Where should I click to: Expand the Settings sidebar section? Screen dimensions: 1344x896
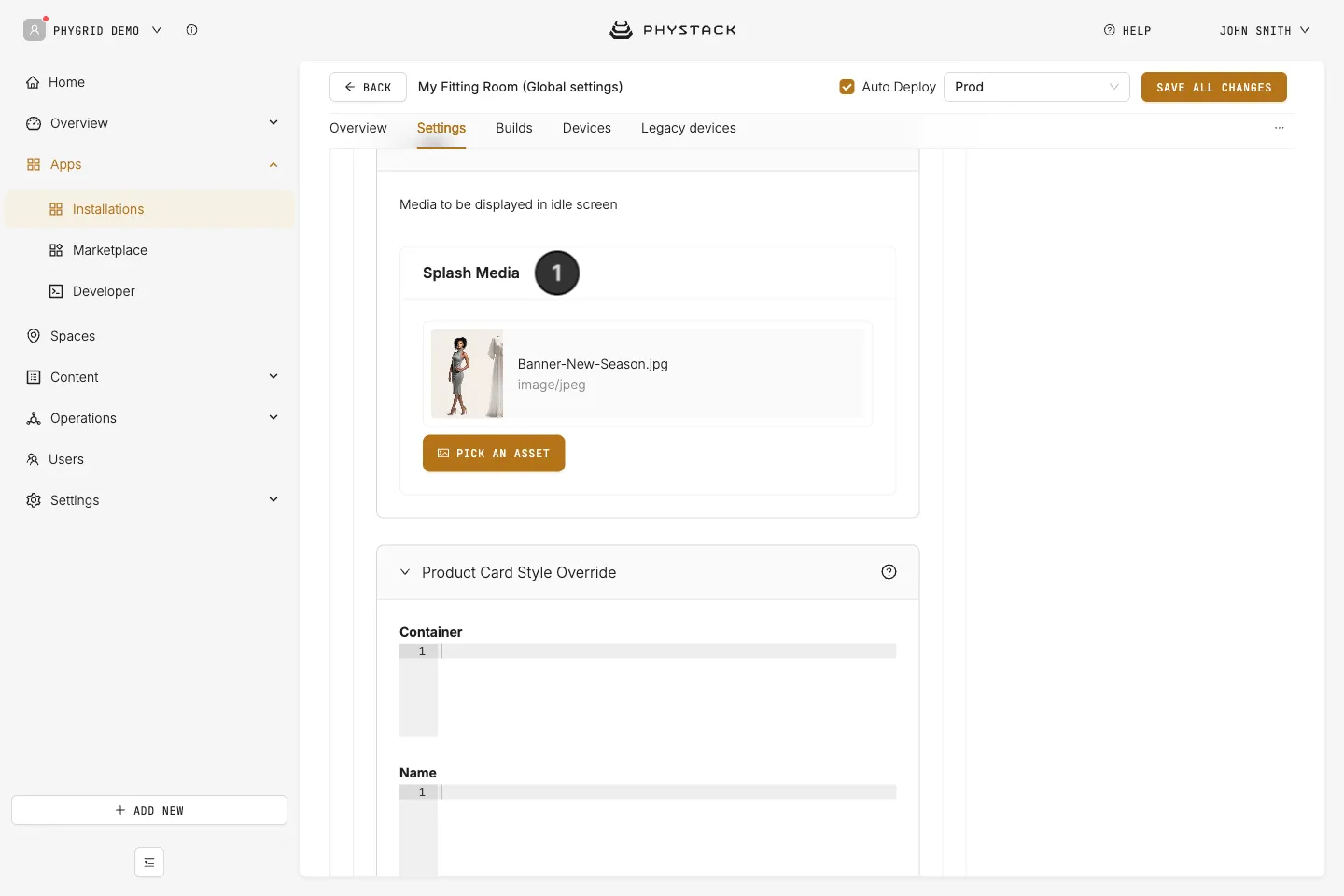click(273, 499)
